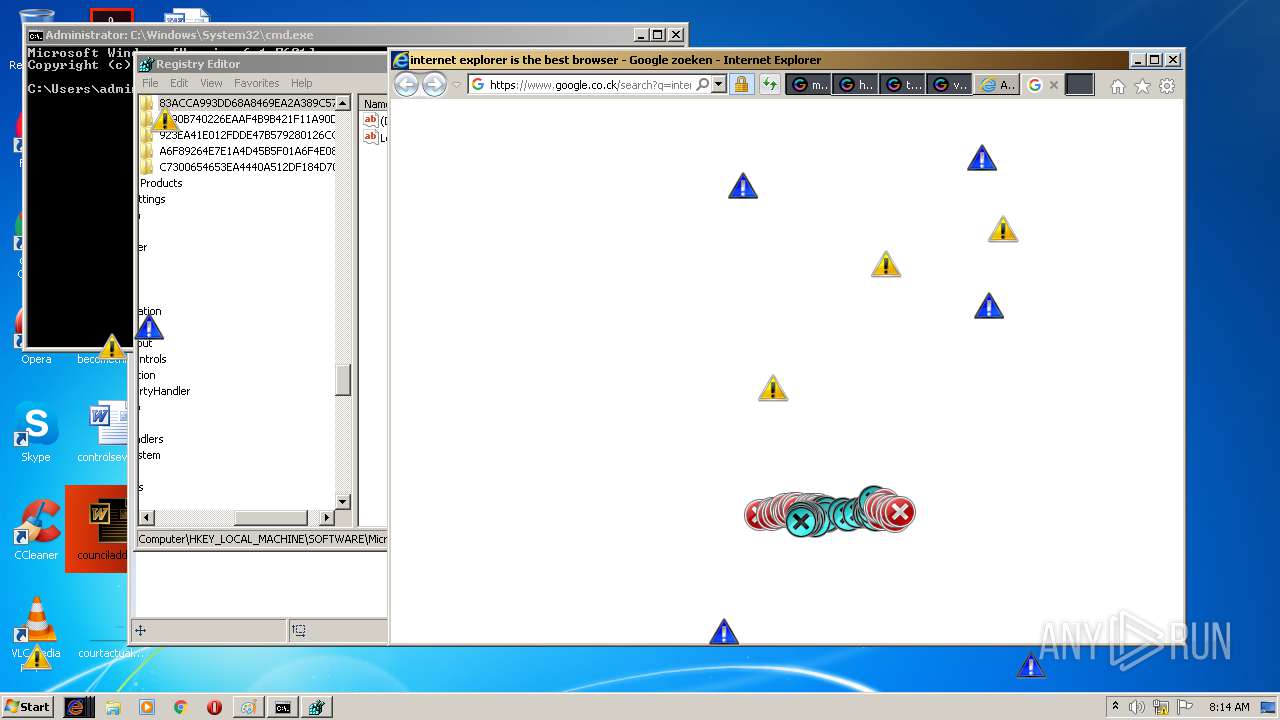This screenshot has width=1280, height=720.
Task: Open the Registry Editor Edit menu
Action: coord(179,83)
